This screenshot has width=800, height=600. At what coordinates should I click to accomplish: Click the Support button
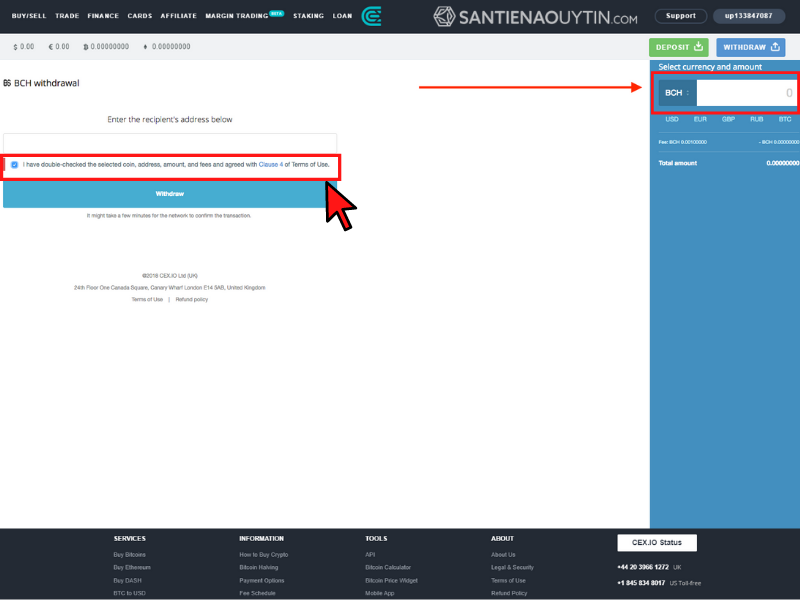[x=680, y=16]
